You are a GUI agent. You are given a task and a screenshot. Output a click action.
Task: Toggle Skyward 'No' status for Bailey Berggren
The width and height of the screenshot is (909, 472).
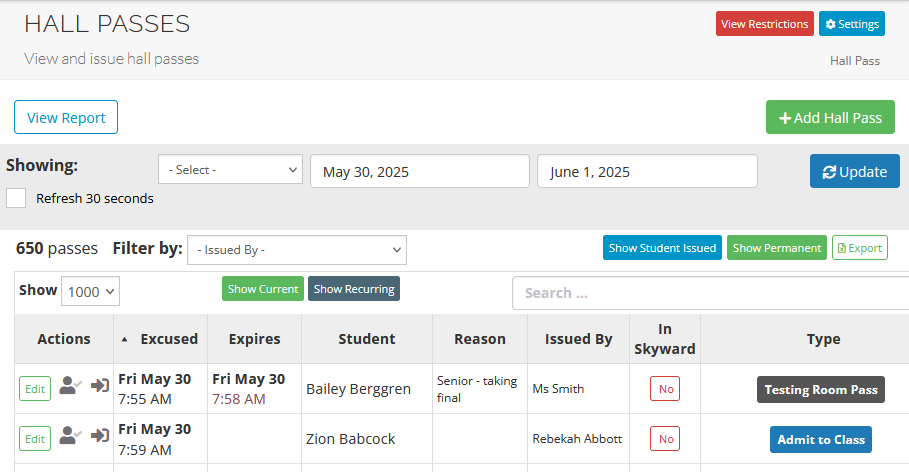click(665, 389)
